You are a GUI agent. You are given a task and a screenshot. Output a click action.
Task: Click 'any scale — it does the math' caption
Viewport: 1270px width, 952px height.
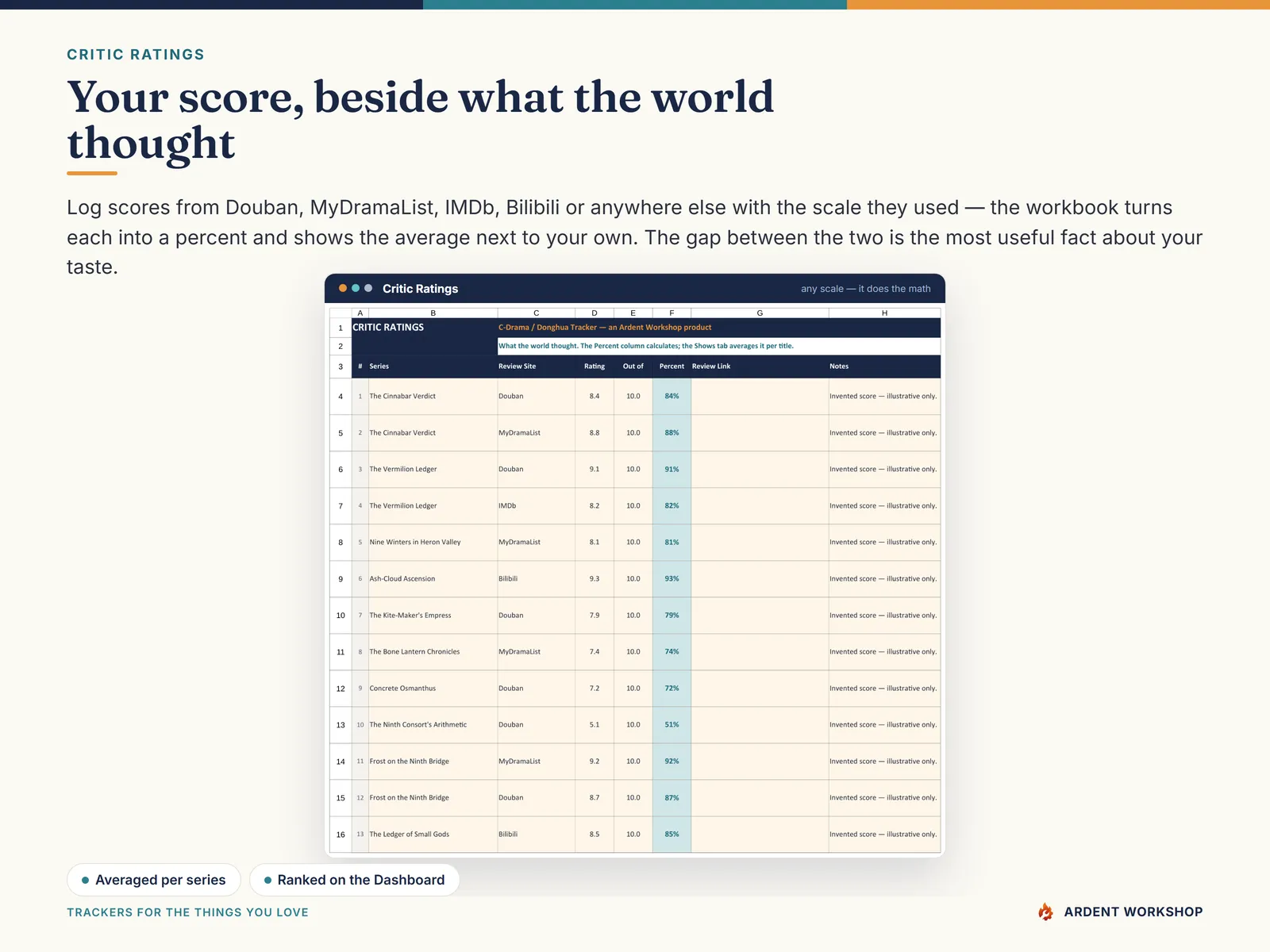(x=866, y=289)
